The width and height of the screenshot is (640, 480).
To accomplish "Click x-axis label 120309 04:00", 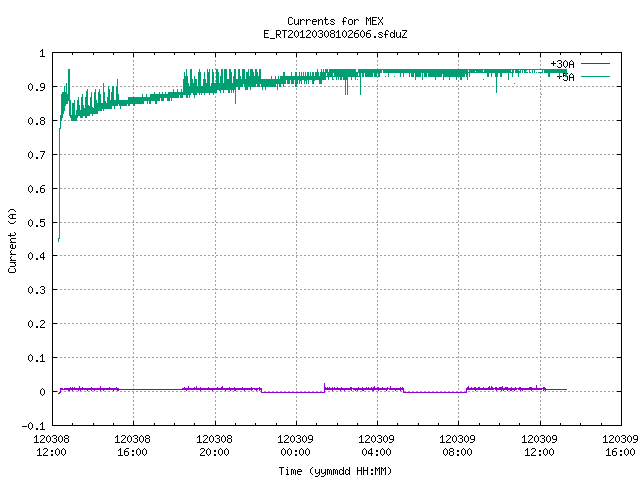I will pos(376,446).
